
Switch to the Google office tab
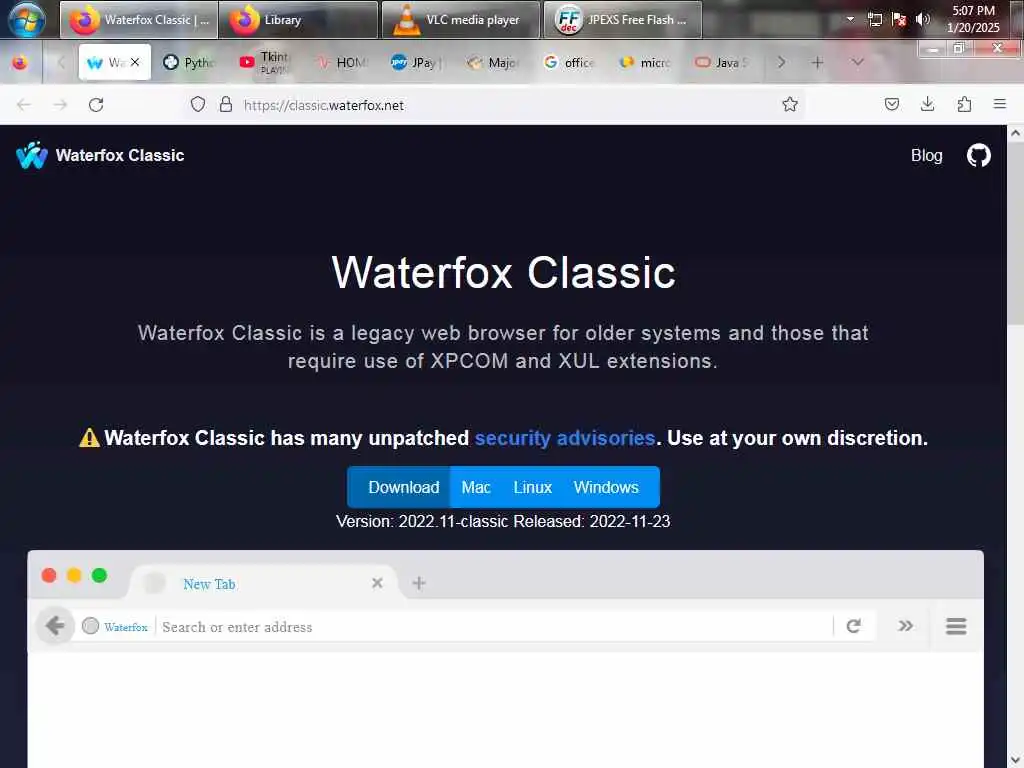point(569,62)
